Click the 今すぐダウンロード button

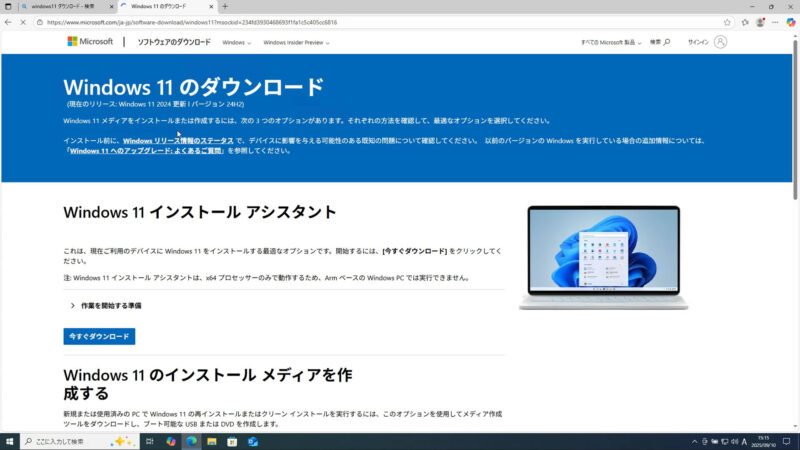(x=99, y=337)
